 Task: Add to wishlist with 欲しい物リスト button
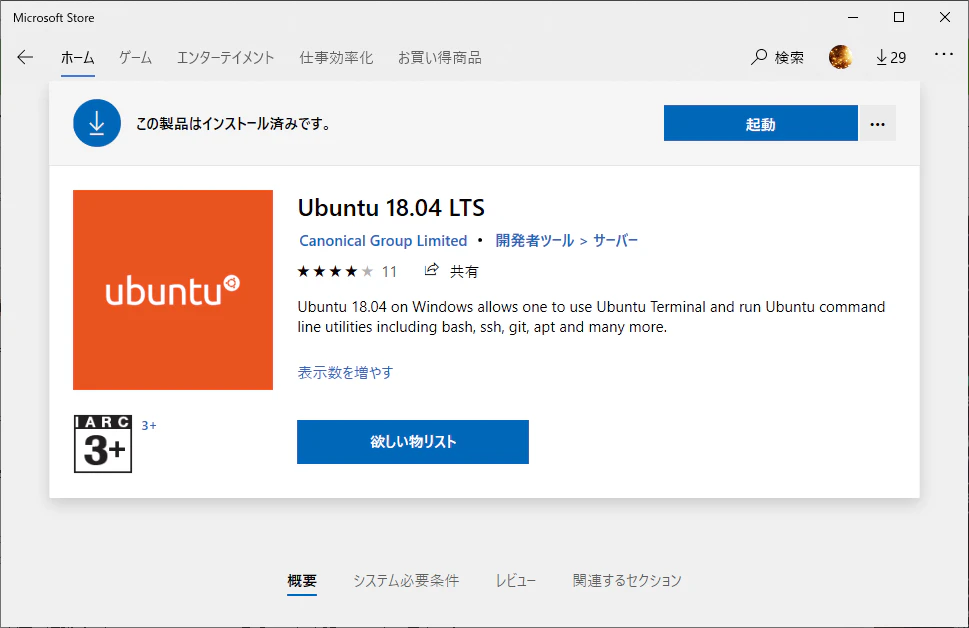[x=413, y=442]
